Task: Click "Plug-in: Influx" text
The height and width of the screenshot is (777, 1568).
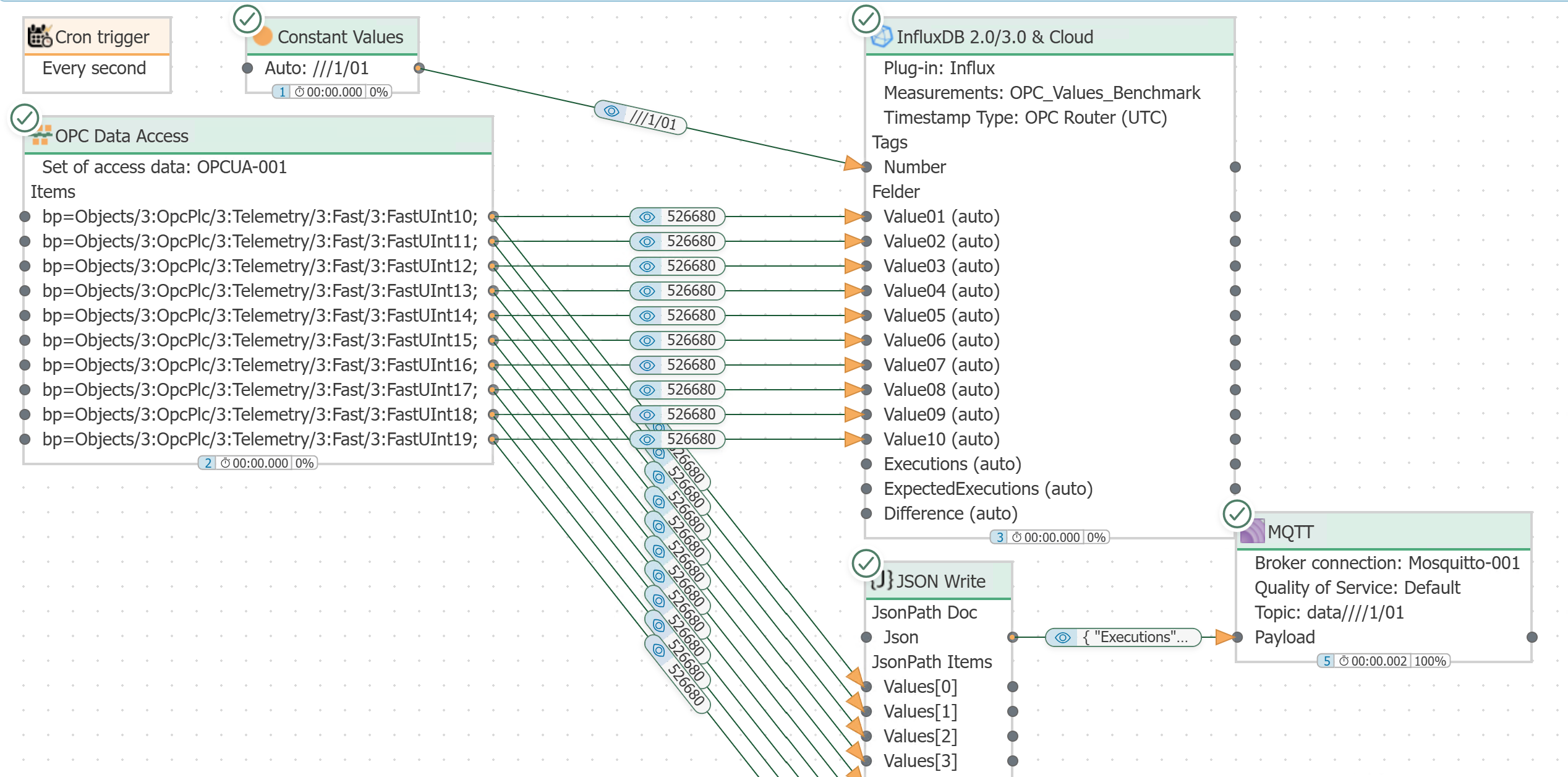Action: click(939, 68)
